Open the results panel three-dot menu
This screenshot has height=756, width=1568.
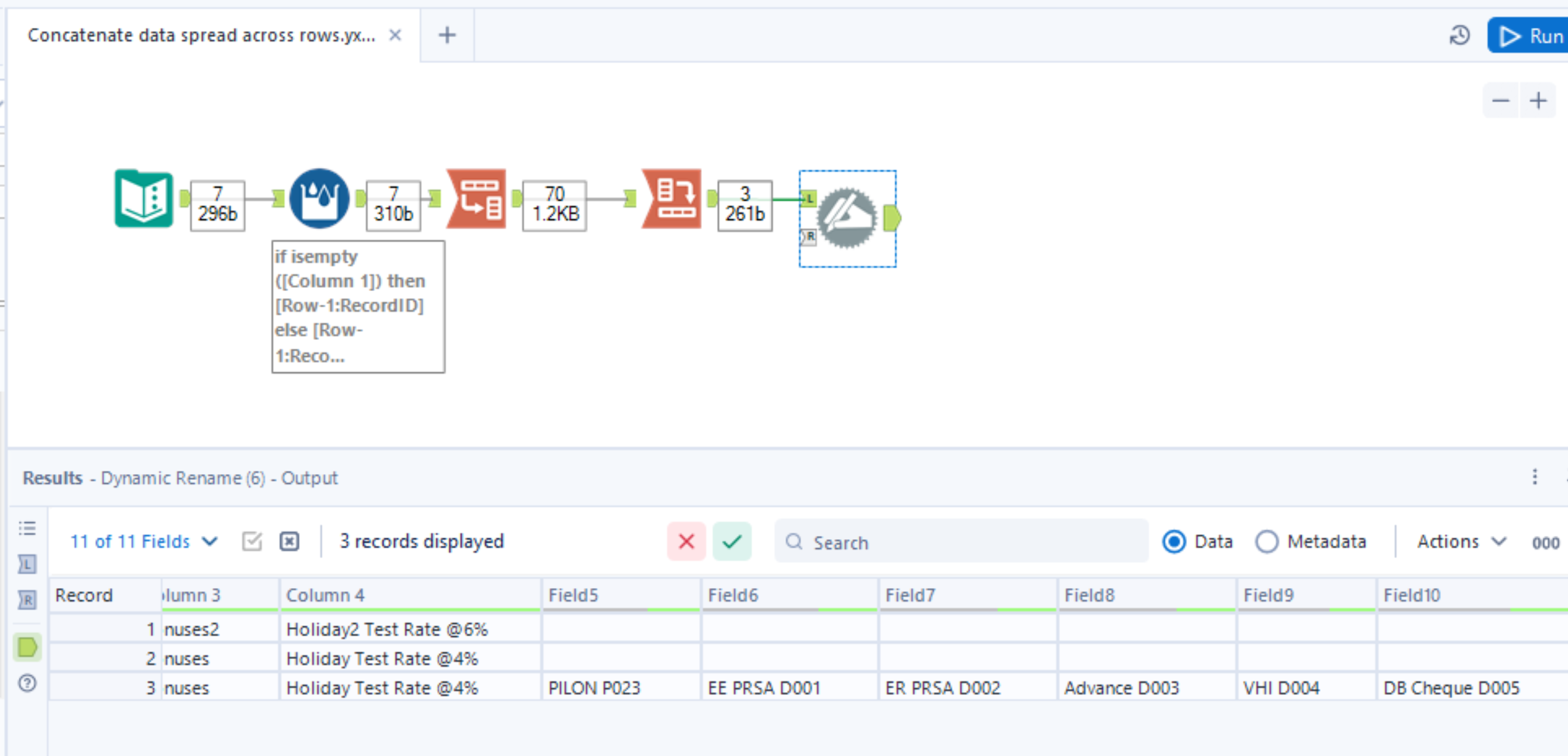click(1535, 477)
